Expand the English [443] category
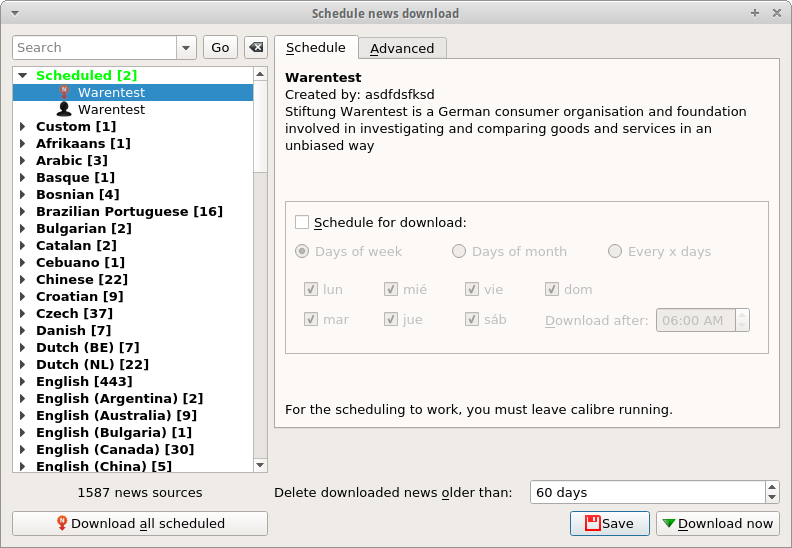This screenshot has height=548, width=792. point(22,381)
